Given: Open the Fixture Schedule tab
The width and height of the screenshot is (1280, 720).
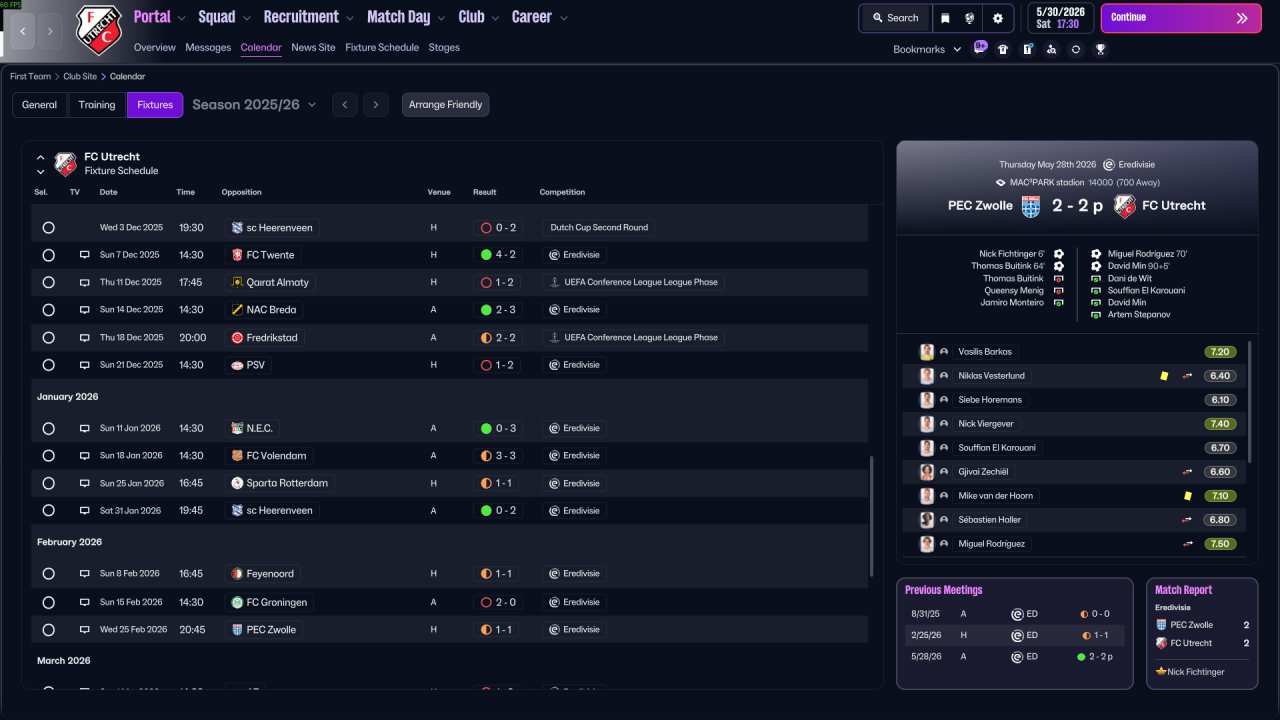Looking at the screenshot, I should coord(382,47).
